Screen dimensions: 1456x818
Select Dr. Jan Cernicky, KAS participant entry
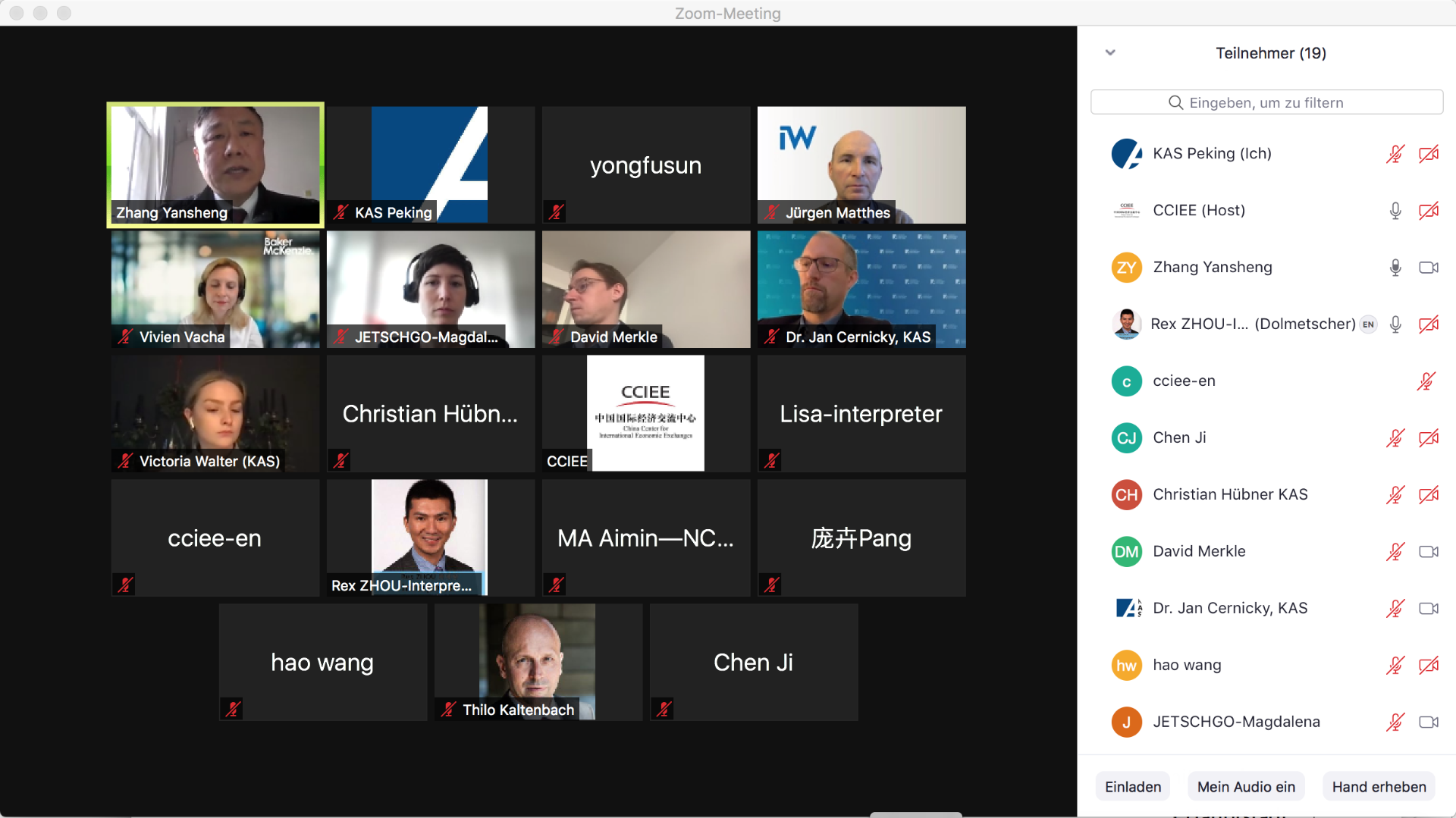tap(1267, 609)
